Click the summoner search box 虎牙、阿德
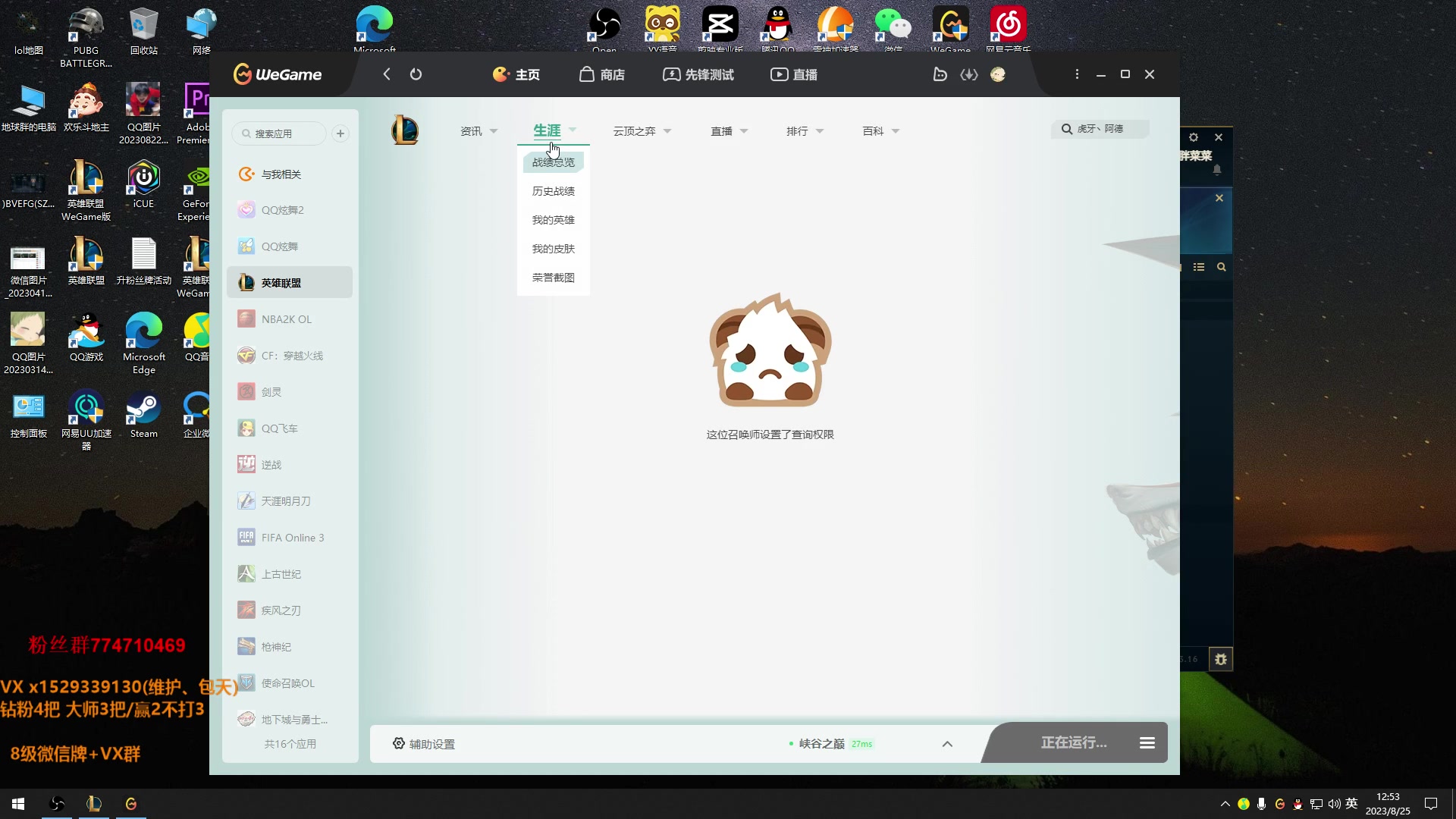 (x=1100, y=129)
